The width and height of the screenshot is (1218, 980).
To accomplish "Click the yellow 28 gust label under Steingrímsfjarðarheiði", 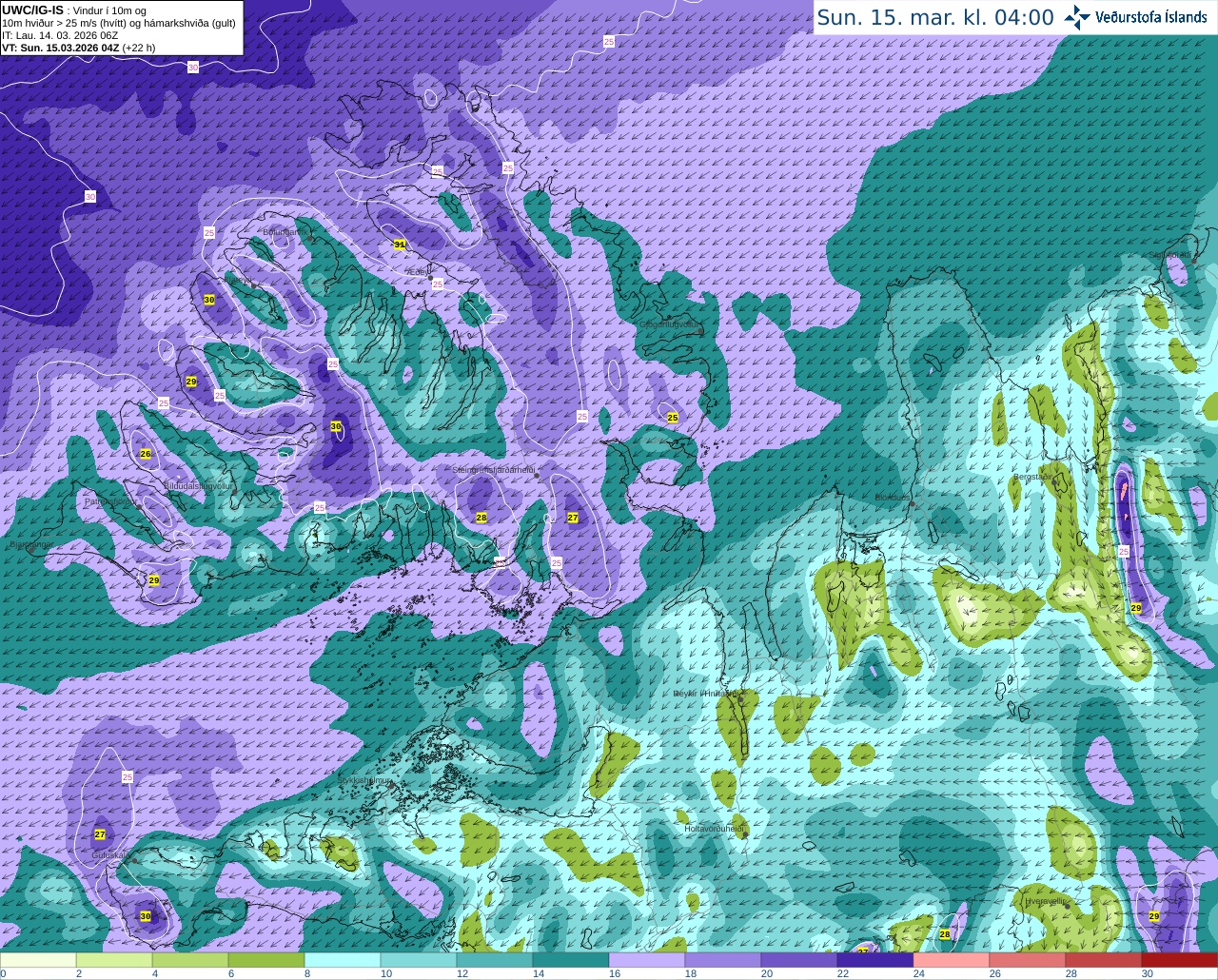I will tap(481, 518).
